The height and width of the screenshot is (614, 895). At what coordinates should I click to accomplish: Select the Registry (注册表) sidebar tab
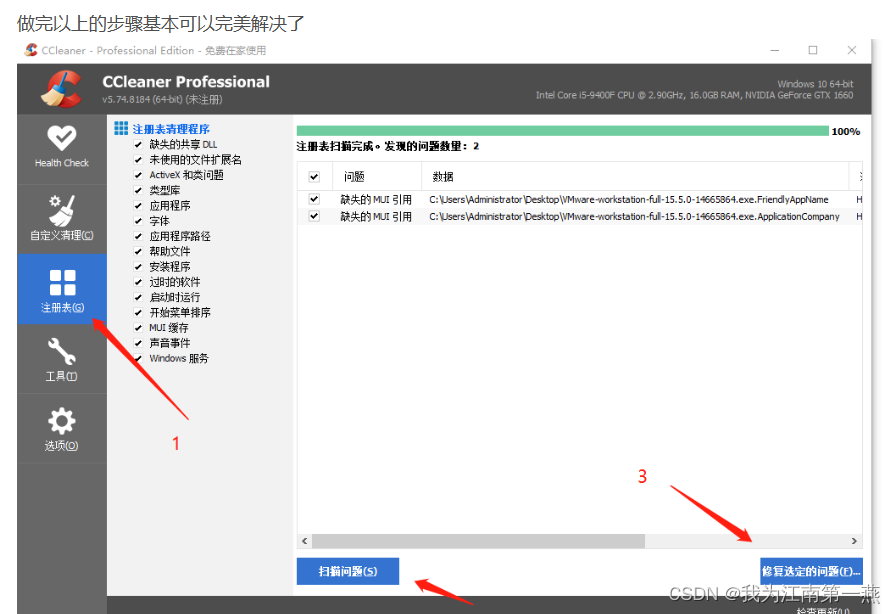click(x=62, y=289)
